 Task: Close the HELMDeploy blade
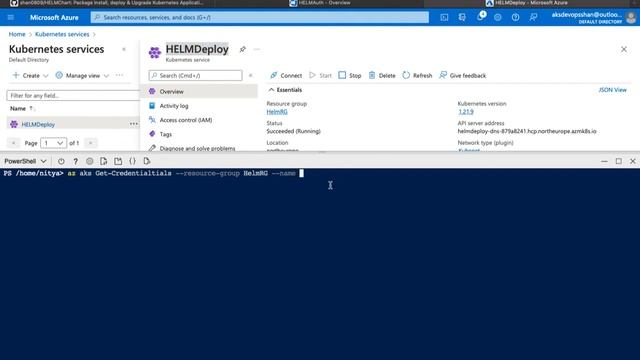tap(624, 49)
